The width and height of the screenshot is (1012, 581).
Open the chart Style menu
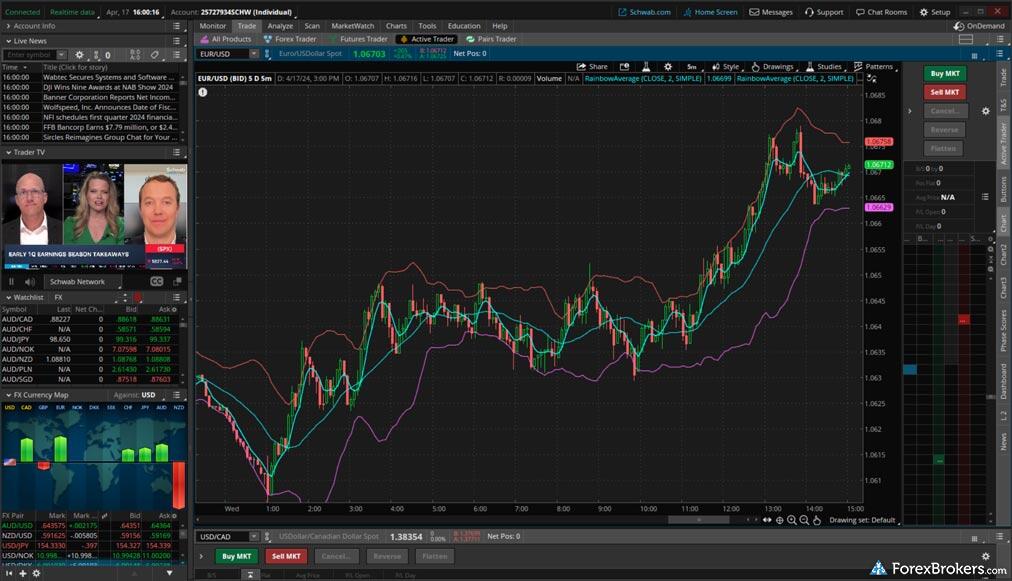[725, 66]
